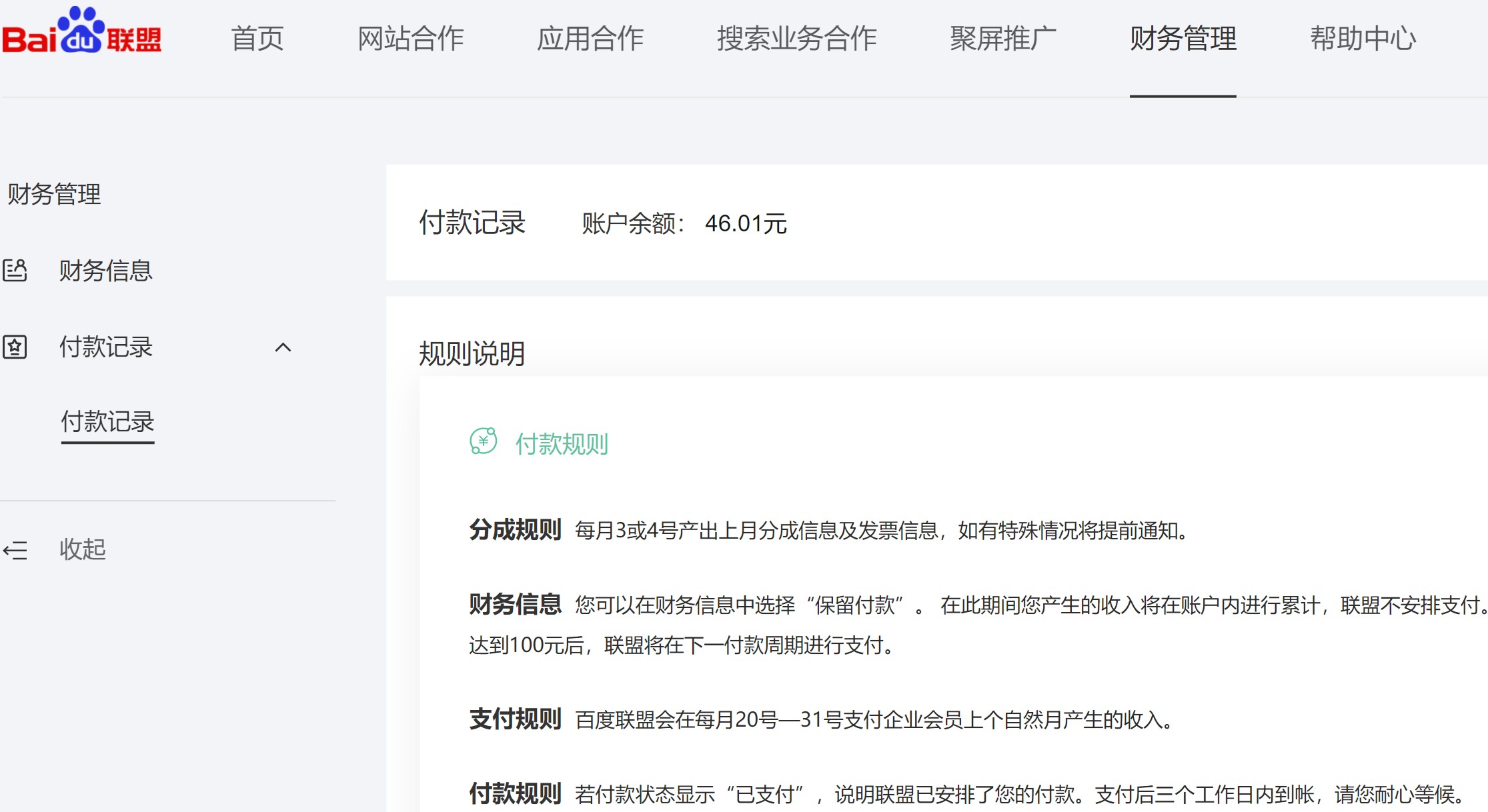Click the 财务信息 sidebar icon
This screenshot has height=812, width=1488.
pos(15,271)
